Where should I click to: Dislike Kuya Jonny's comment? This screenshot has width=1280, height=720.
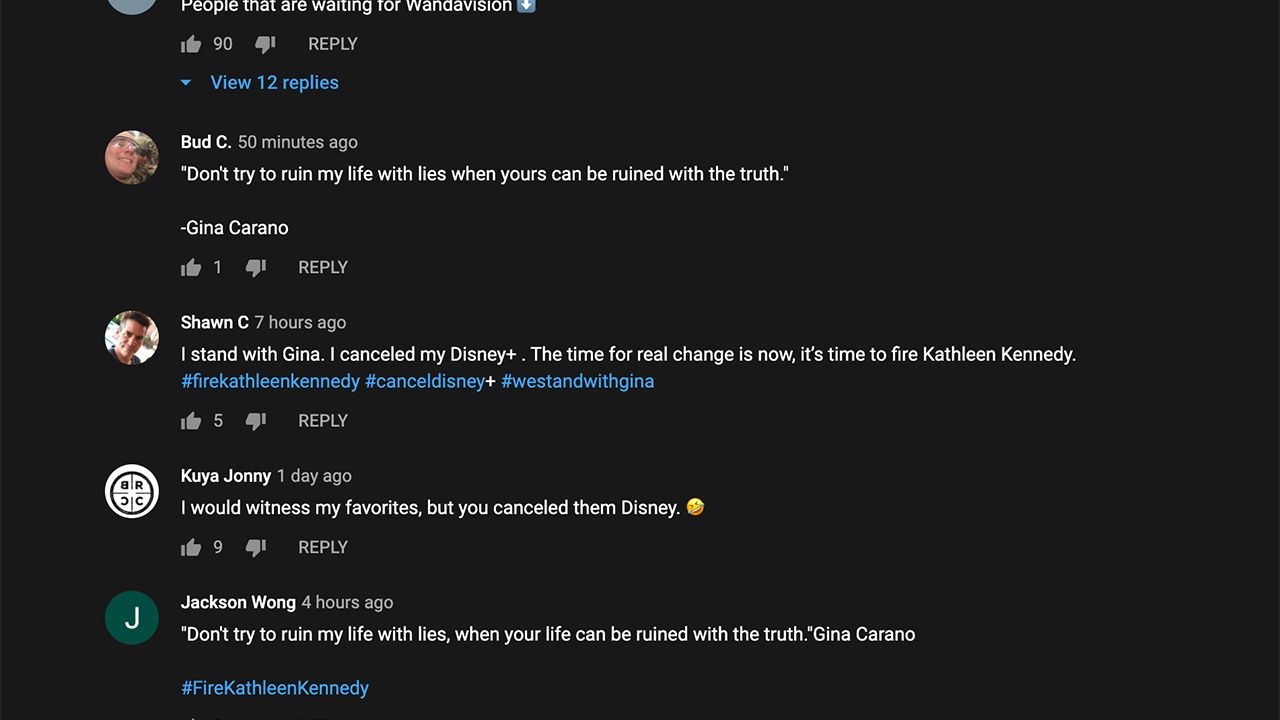point(256,548)
